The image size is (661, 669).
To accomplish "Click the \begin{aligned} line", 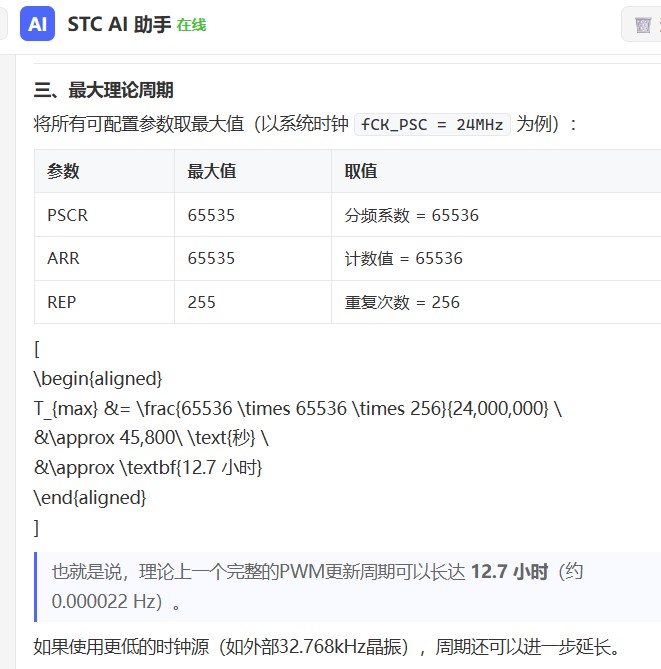I will (98, 379).
